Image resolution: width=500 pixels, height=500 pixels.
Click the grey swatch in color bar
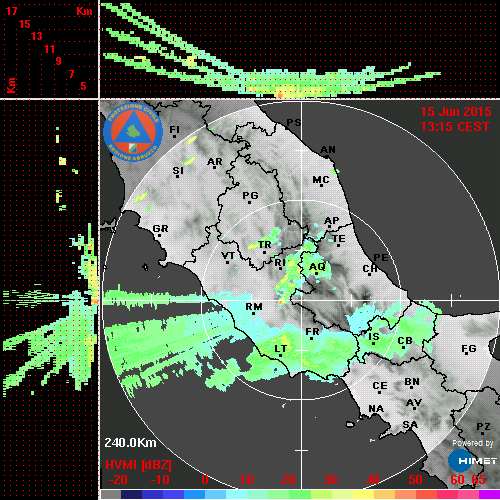110,494
